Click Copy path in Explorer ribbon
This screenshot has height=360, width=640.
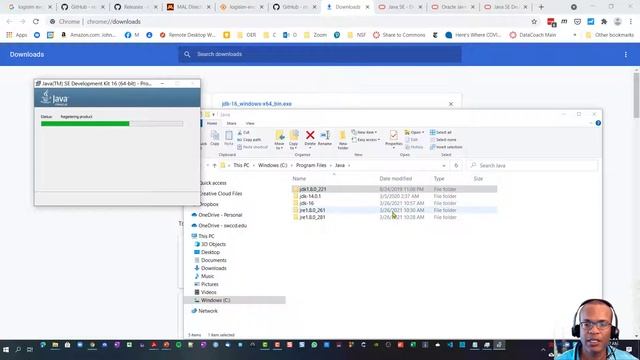249,140
